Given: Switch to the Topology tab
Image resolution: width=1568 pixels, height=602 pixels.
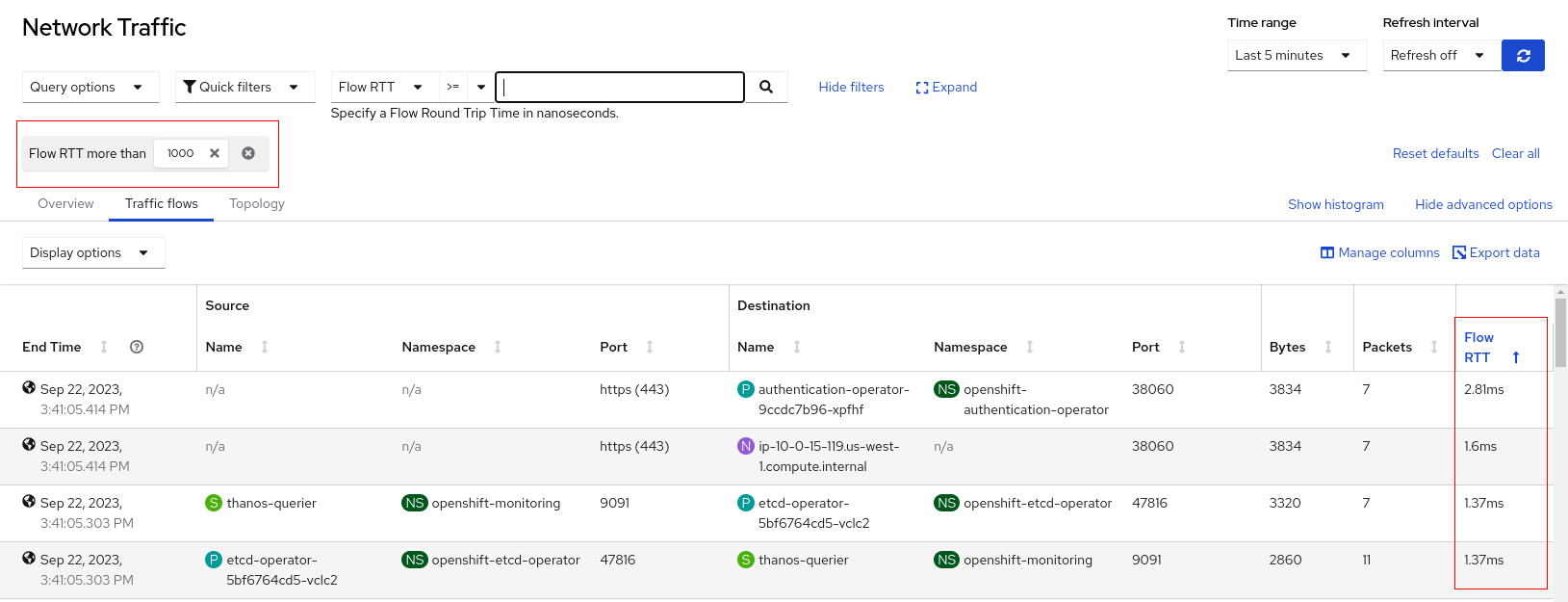Looking at the screenshot, I should (257, 203).
